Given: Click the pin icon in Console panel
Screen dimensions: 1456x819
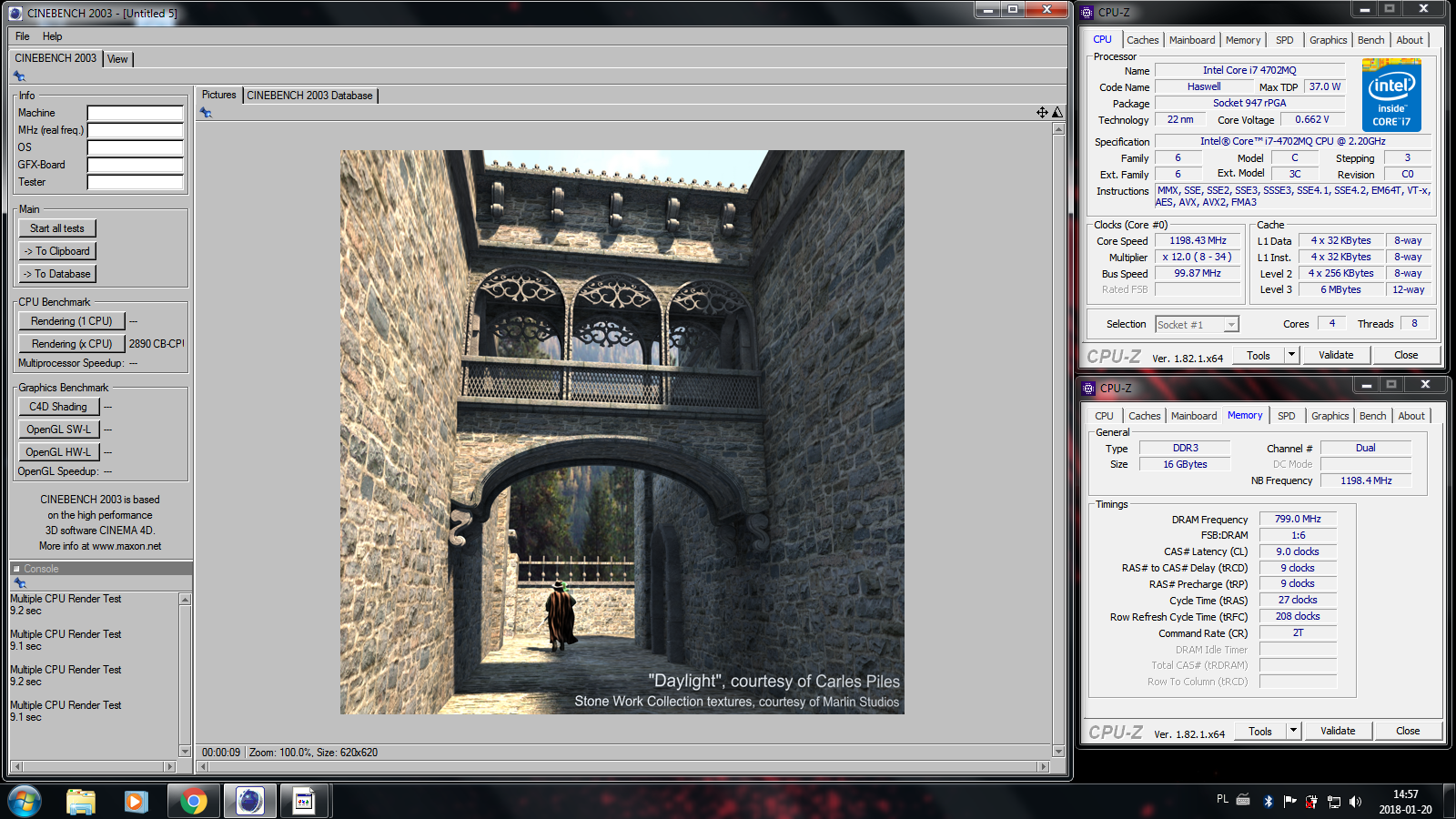Looking at the screenshot, I should [x=19, y=582].
